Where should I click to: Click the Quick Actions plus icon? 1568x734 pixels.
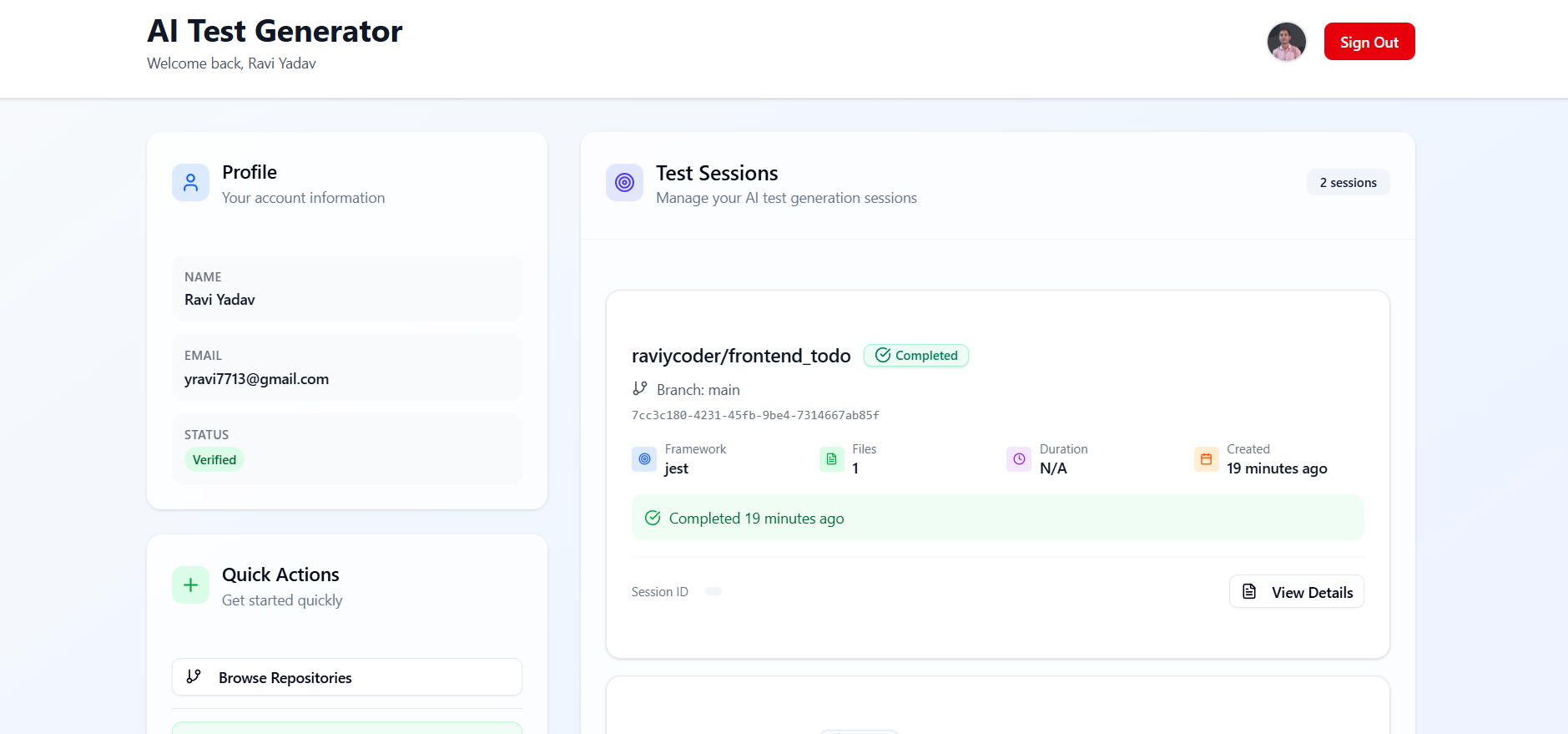[190, 585]
